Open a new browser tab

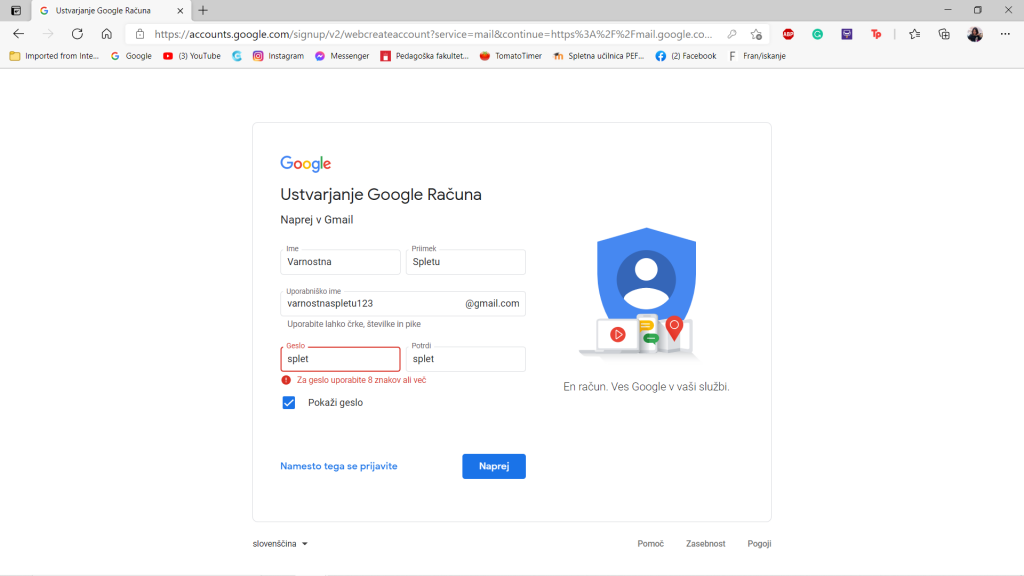(x=203, y=10)
